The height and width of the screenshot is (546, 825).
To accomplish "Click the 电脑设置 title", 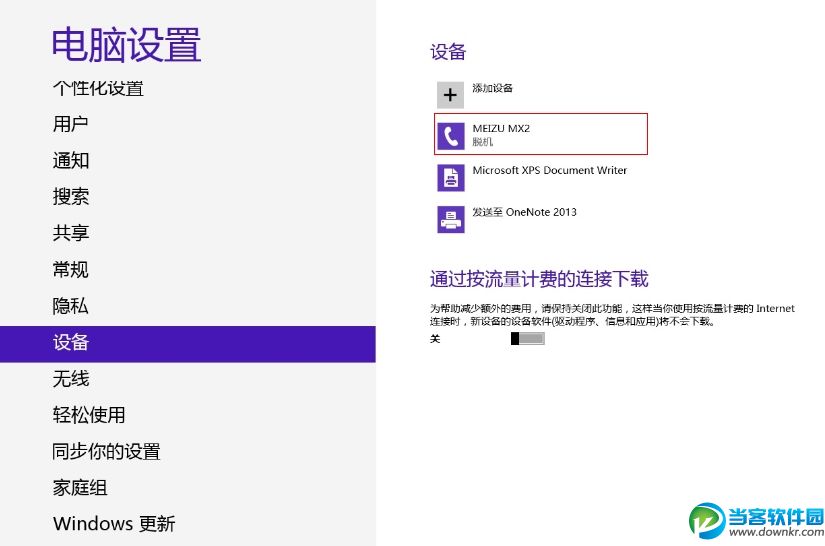I will pyautogui.click(x=127, y=45).
